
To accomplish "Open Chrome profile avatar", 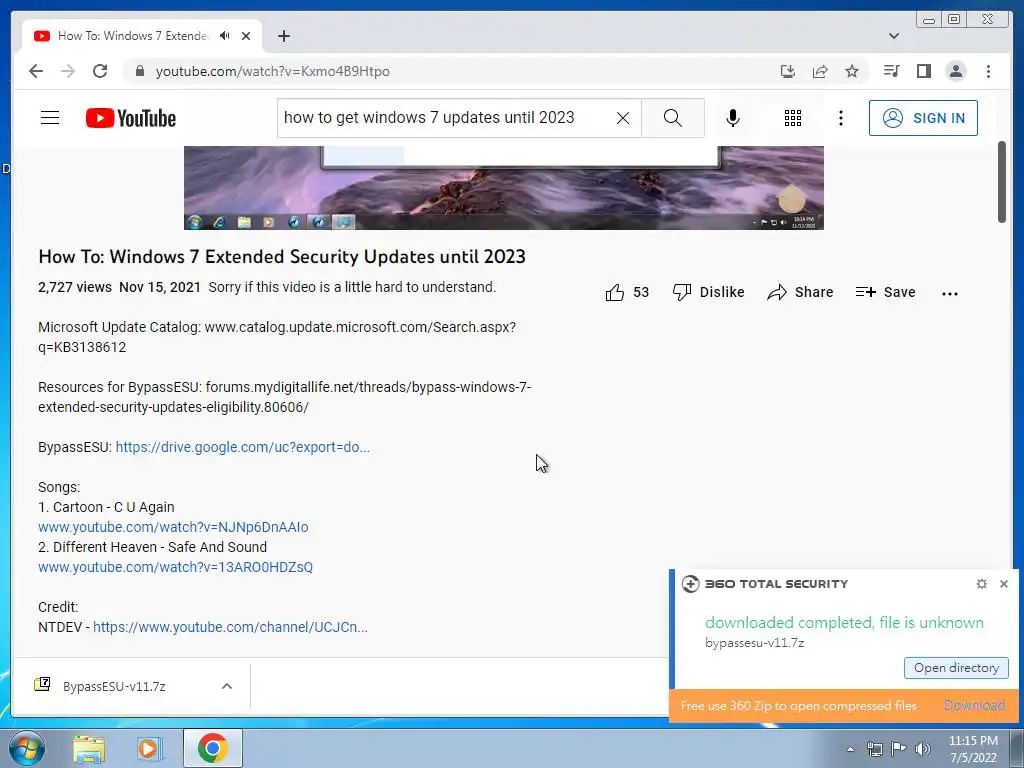I will click(955, 71).
